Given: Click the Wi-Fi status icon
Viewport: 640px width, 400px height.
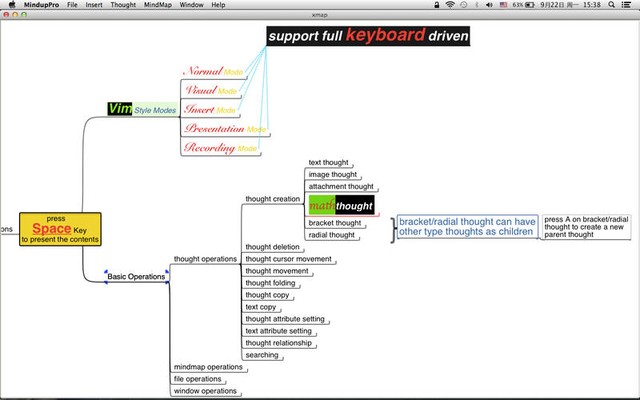Looking at the screenshot, I should click(x=449, y=5).
